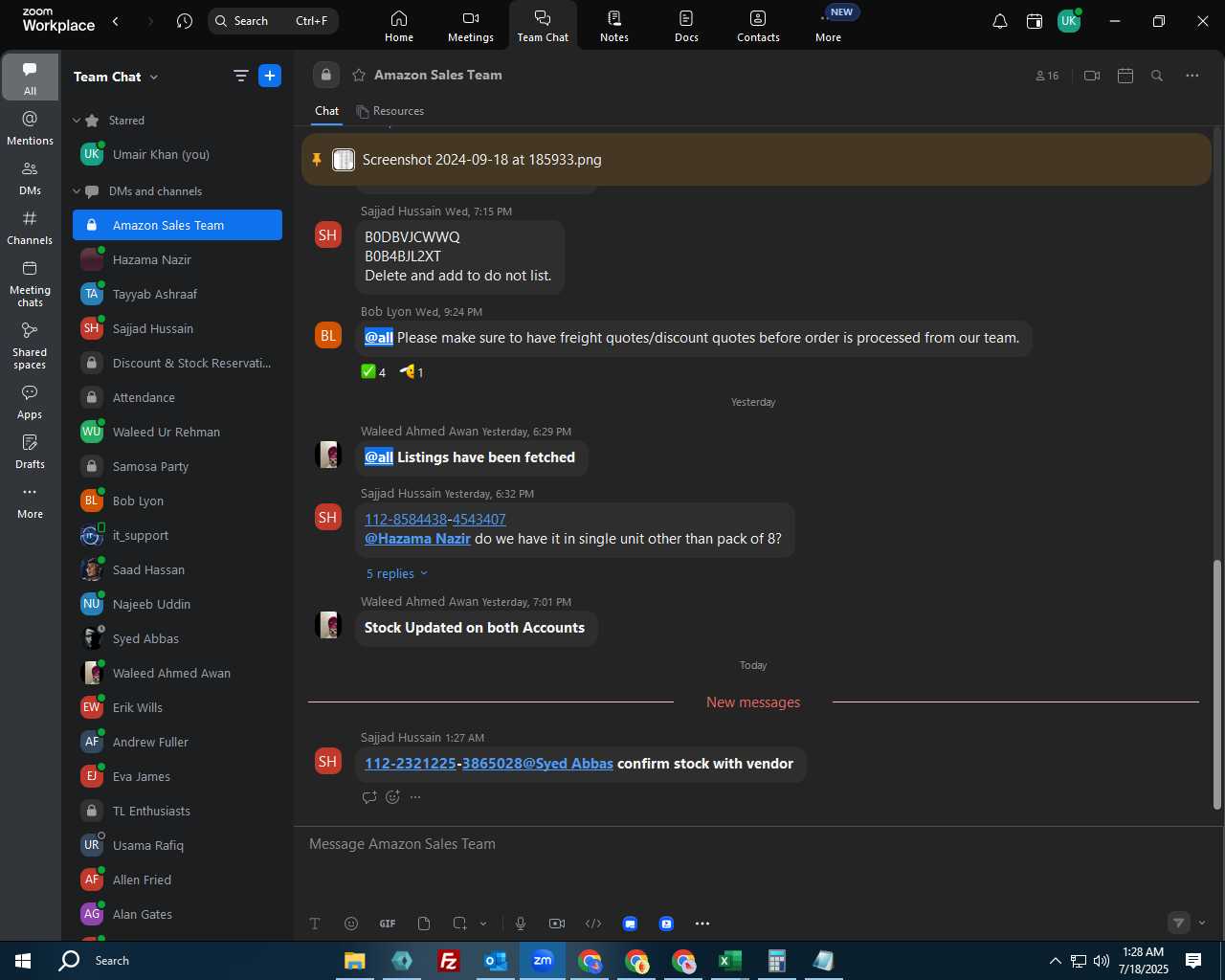This screenshot has width=1225, height=980.
Task: Show hidden system tray icons
Action: 1055,961
